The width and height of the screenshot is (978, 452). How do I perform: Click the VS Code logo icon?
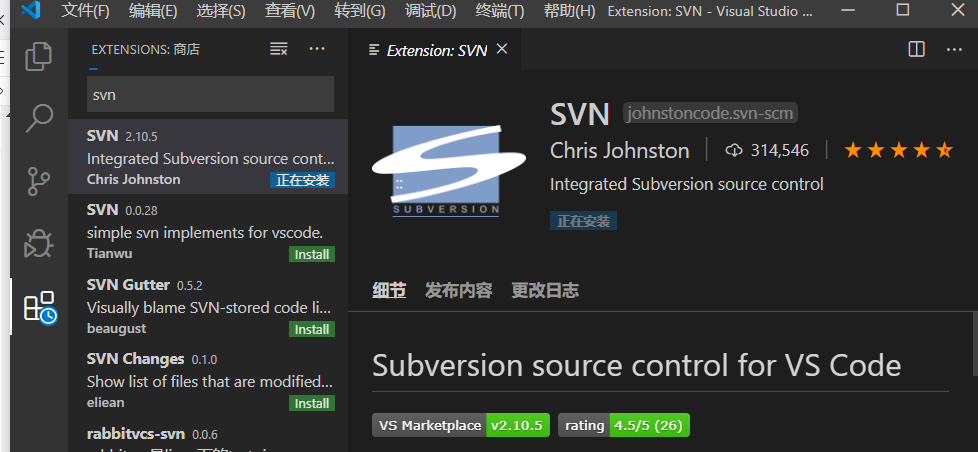pyautogui.click(x=30, y=11)
